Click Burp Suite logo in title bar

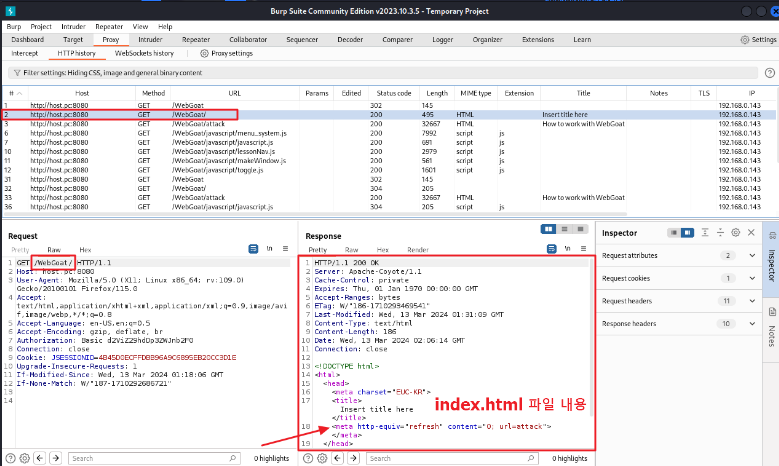10,11
